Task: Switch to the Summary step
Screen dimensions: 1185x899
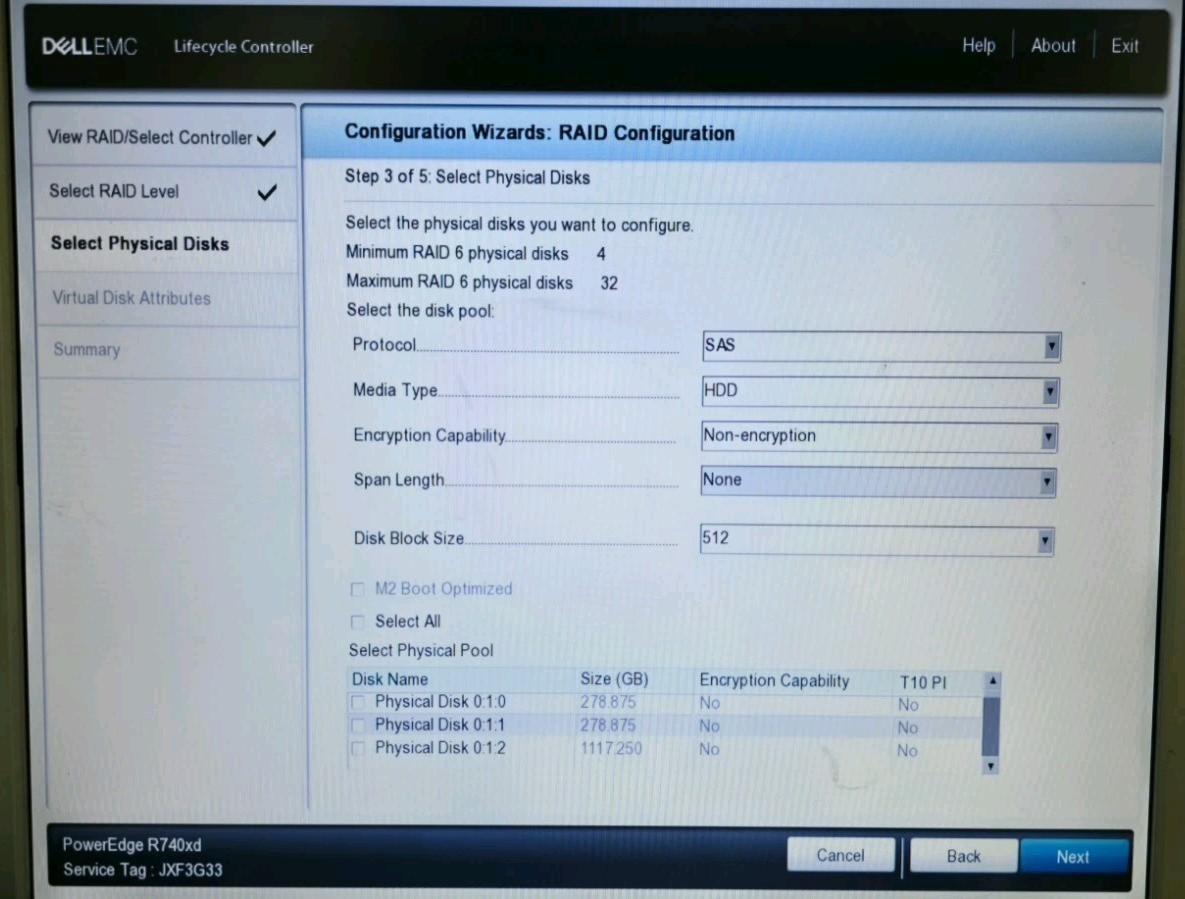Action: (86, 350)
